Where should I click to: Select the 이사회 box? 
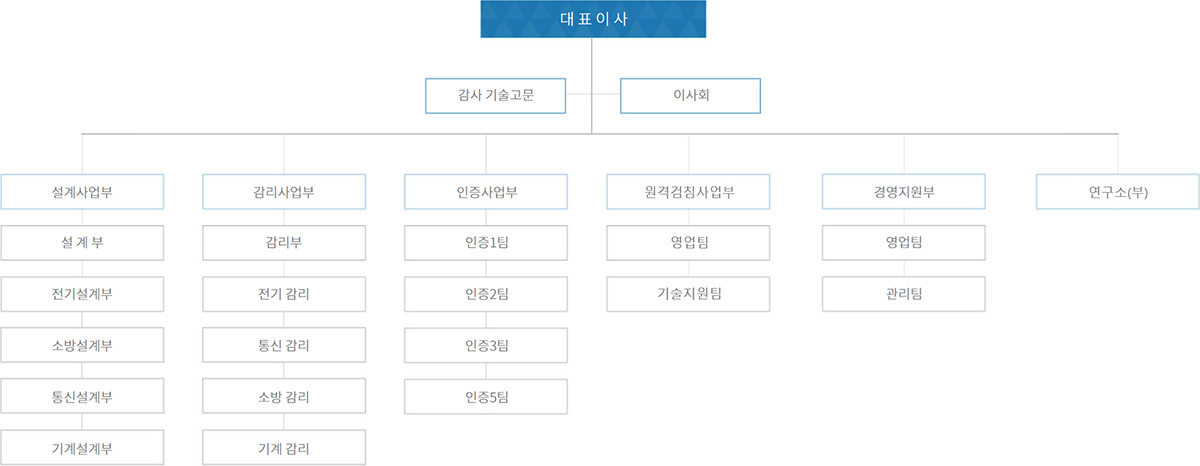(x=691, y=96)
